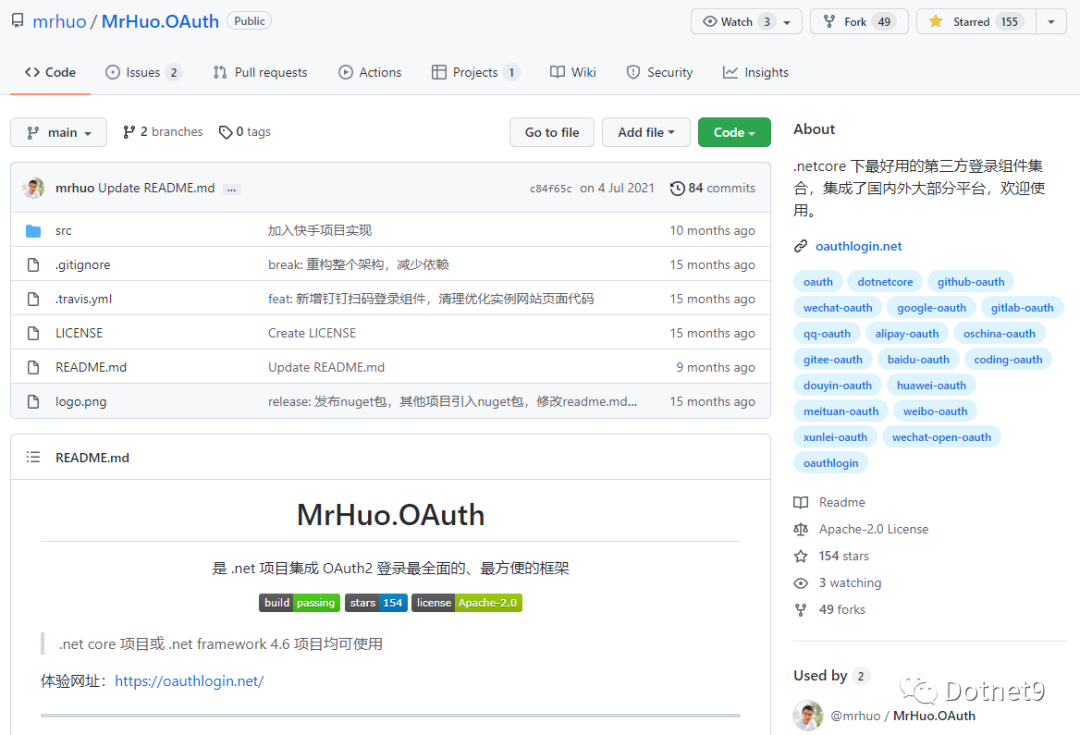The height and width of the screenshot is (735, 1080).
Task: Select the weibo-oauth topic tag
Action: tap(935, 411)
